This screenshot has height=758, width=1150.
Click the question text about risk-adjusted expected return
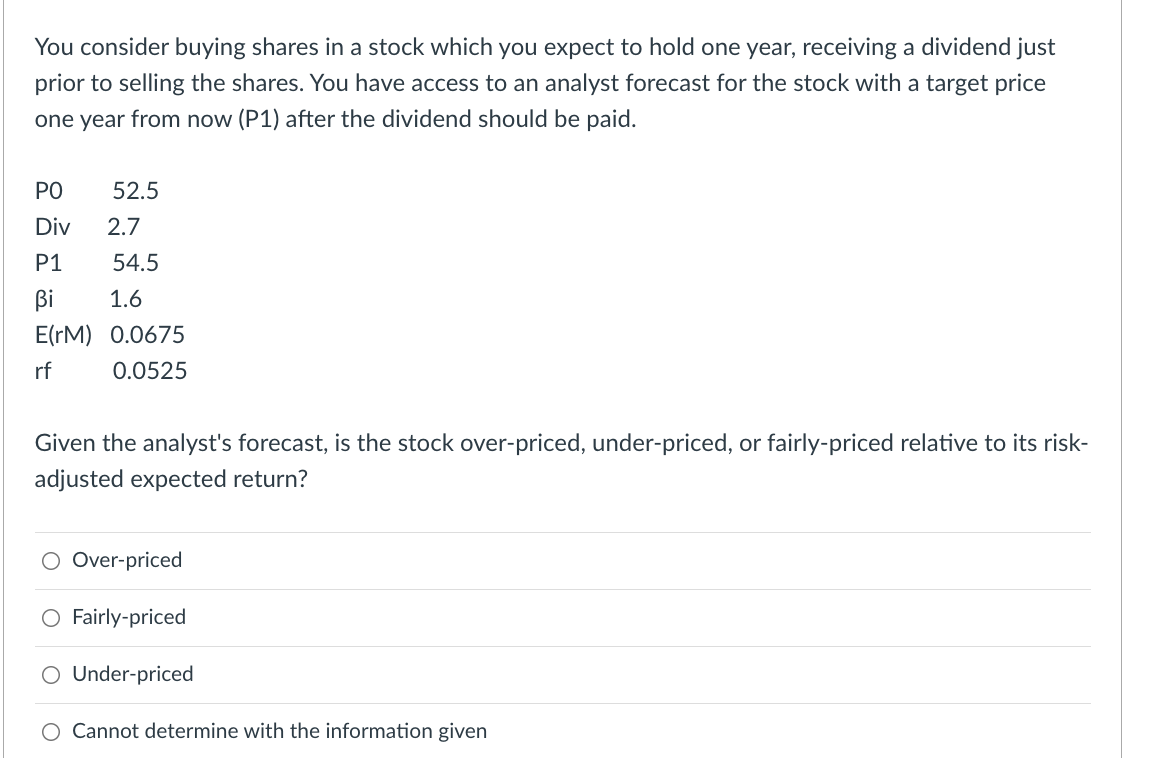560,460
